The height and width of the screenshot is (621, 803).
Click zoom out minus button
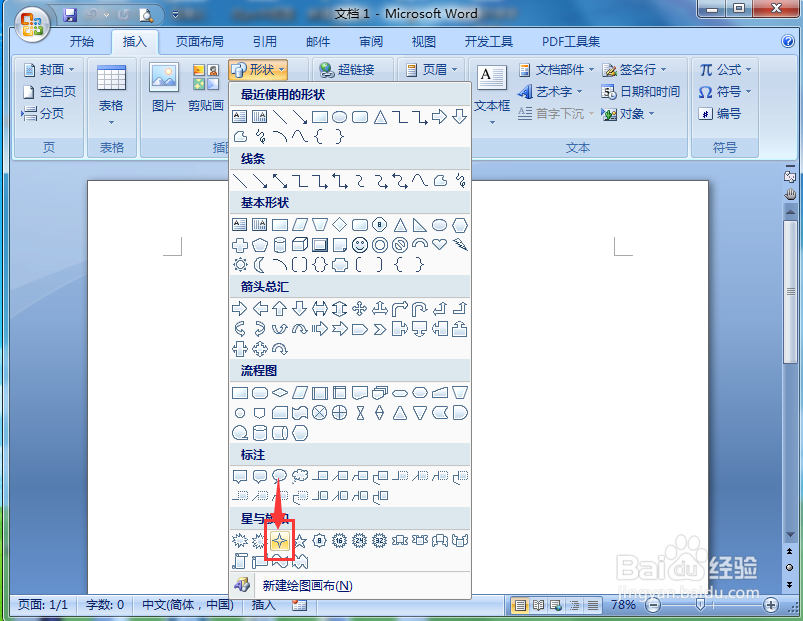pos(653,606)
